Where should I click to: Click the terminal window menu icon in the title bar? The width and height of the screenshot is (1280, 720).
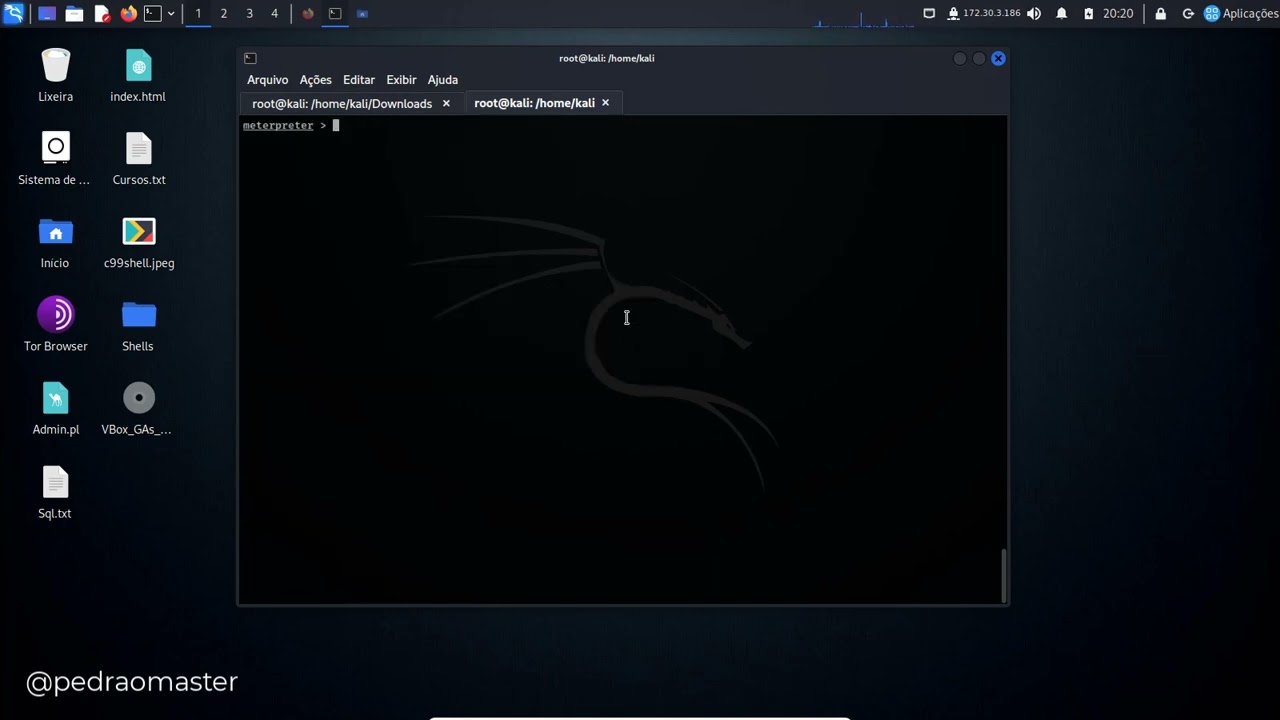[x=250, y=58]
